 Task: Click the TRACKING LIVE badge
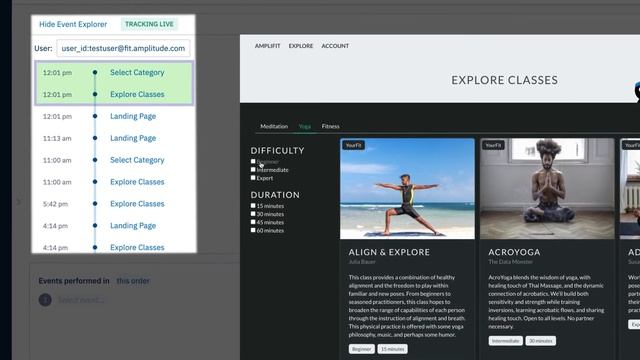[x=149, y=24]
